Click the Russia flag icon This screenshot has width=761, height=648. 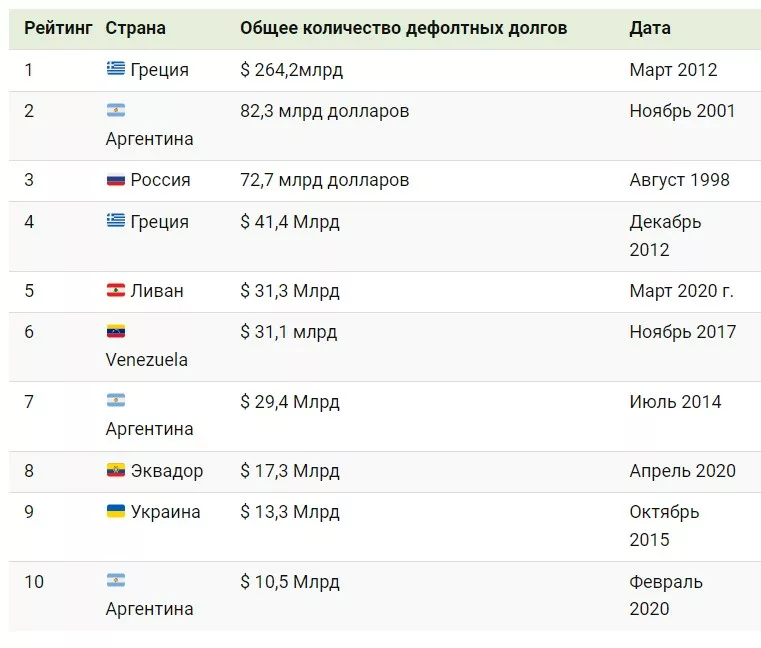tap(116, 180)
